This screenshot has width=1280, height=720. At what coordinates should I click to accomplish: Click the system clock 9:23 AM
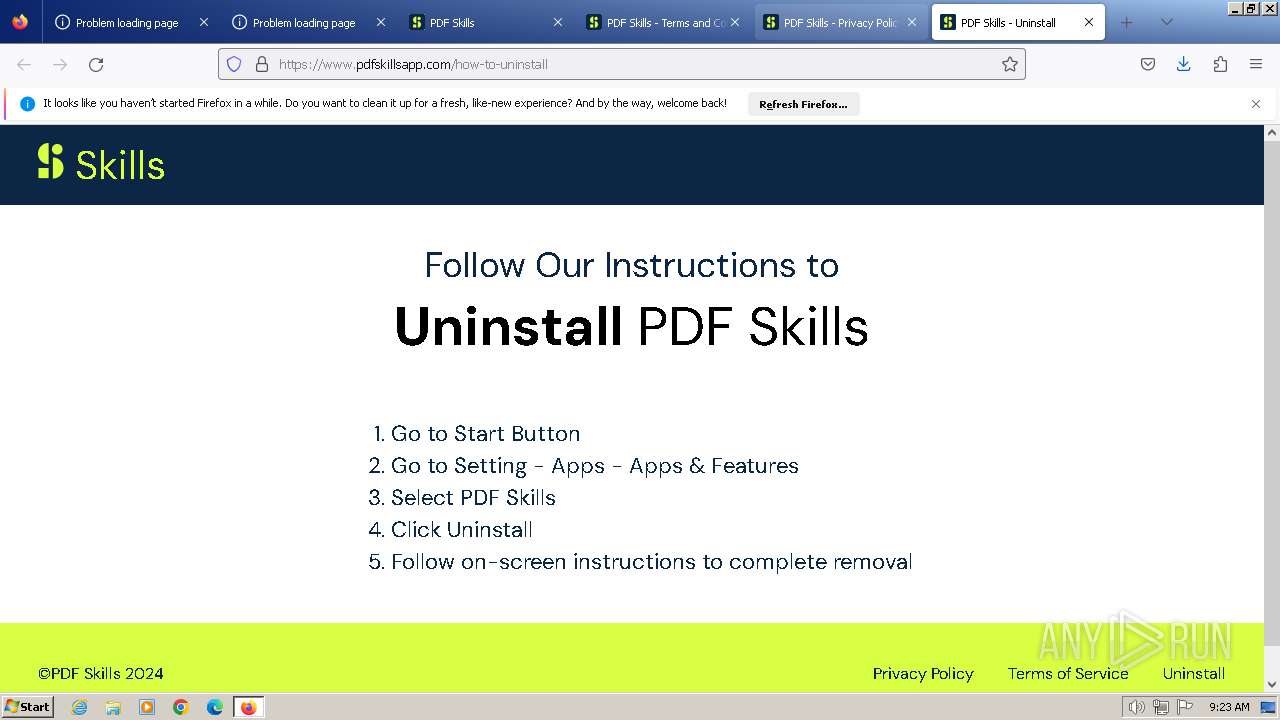coord(1229,707)
